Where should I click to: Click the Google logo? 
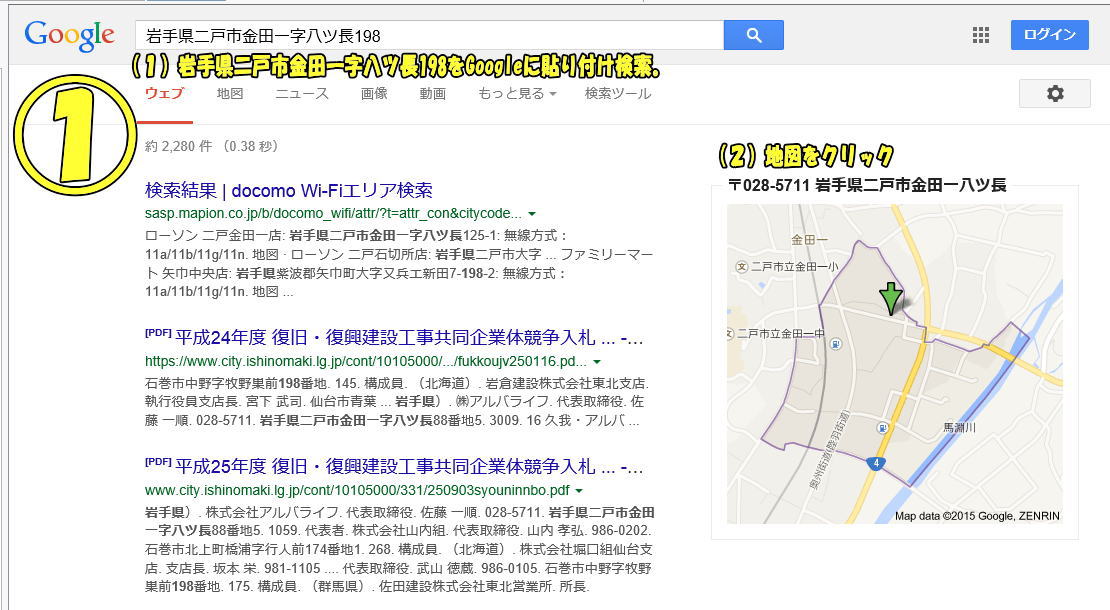(69, 35)
